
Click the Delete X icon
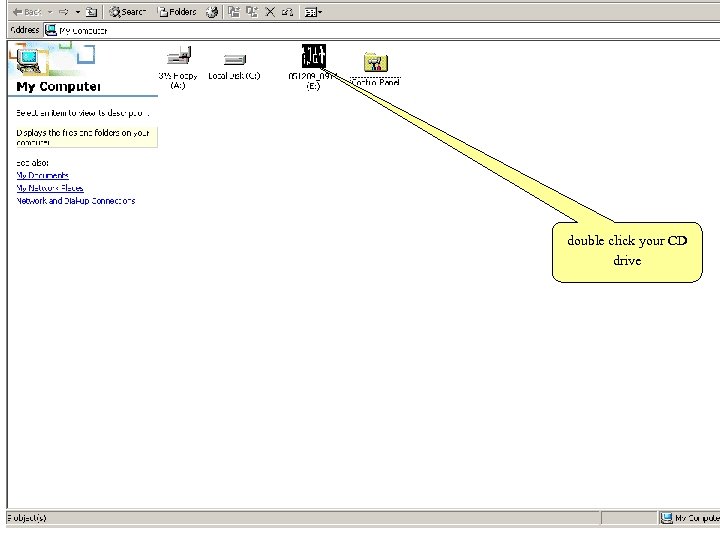(270, 12)
